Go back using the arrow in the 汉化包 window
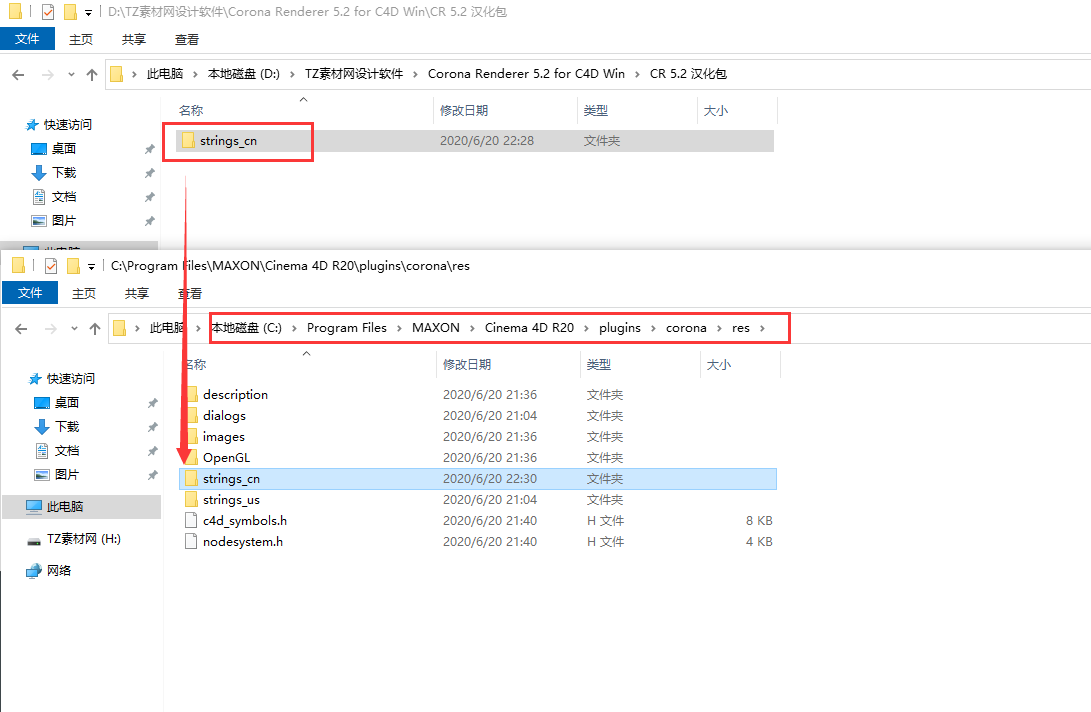Image resolution: width=1091 pixels, height=712 pixels. pyautogui.click(x=18, y=74)
